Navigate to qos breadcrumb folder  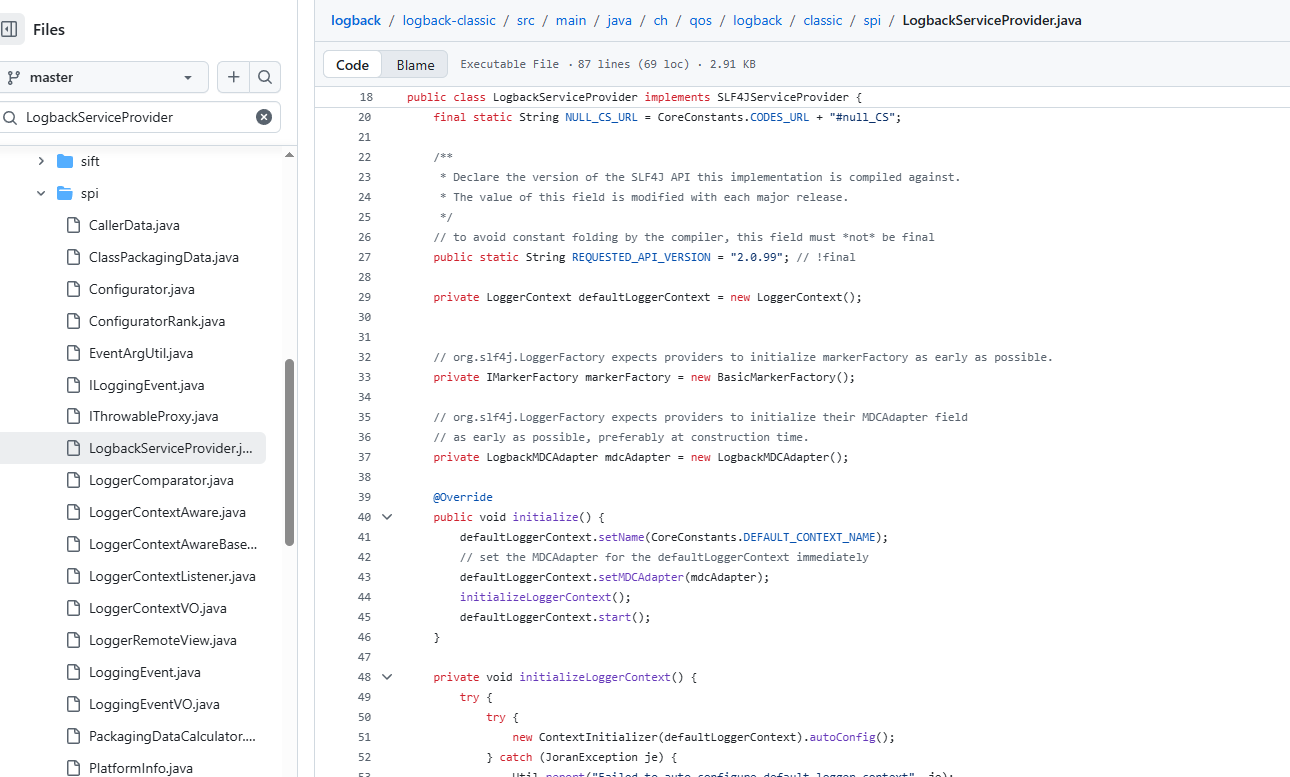click(701, 20)
